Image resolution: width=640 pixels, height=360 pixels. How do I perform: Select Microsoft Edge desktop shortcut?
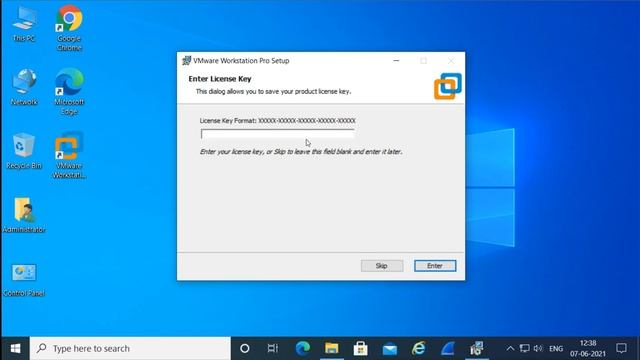pyautogui.click(x=69, y=91)
